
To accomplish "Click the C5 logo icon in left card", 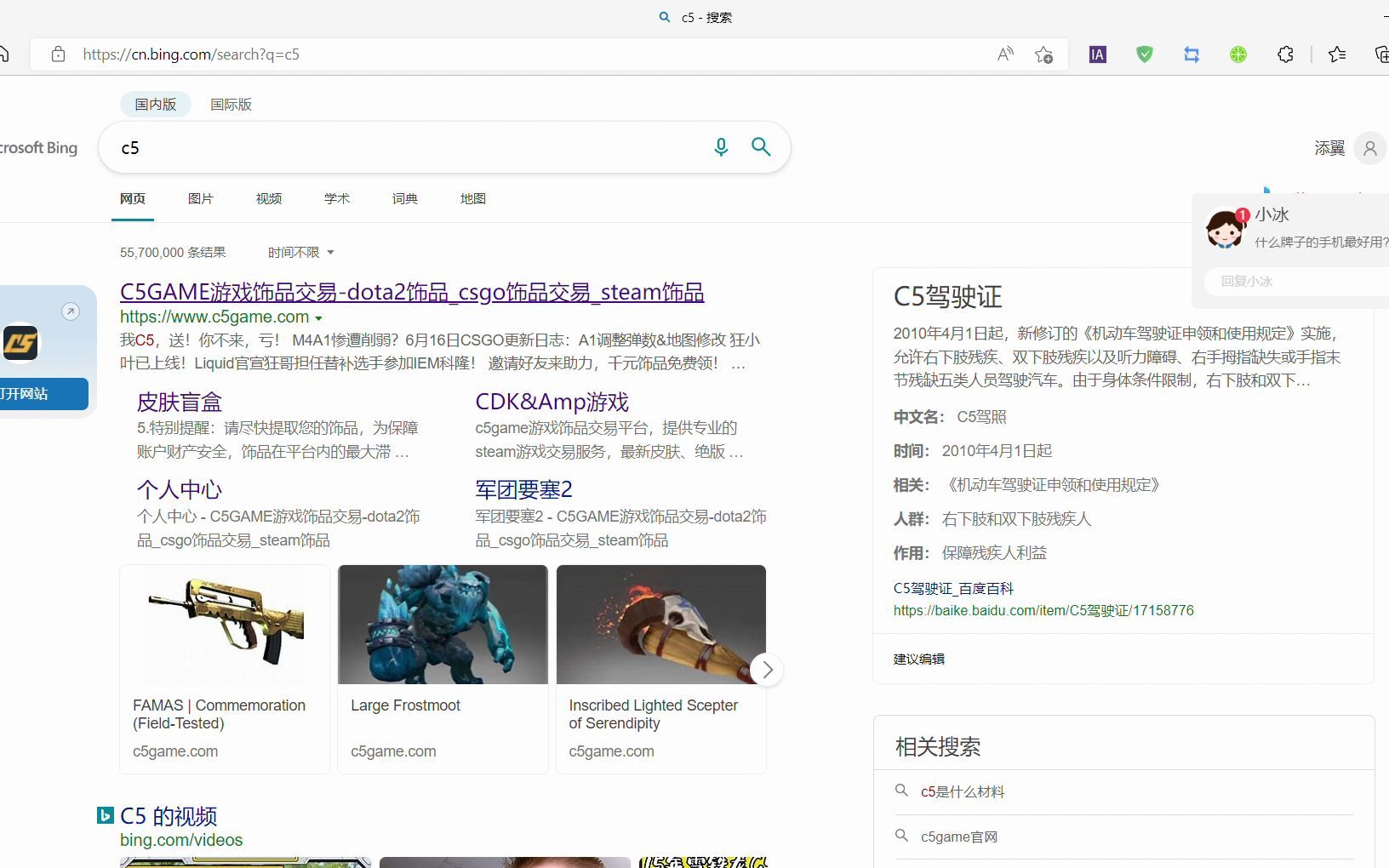I will tap(21, 343).
